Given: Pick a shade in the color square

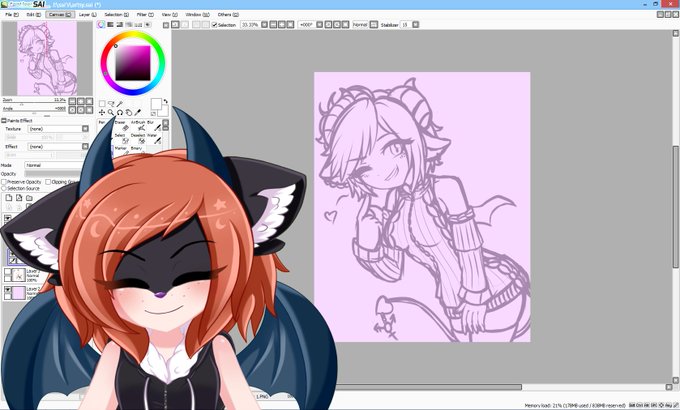Looking at the screenshot, I should [x=133, y=63].
